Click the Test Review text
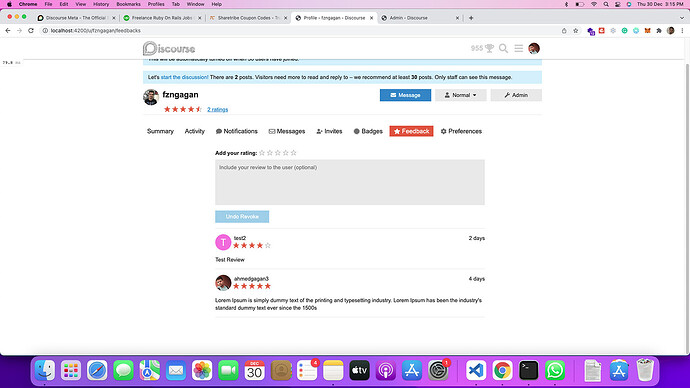Image resolution: width=690 pixels, height=388 pixels. point(230,260)
